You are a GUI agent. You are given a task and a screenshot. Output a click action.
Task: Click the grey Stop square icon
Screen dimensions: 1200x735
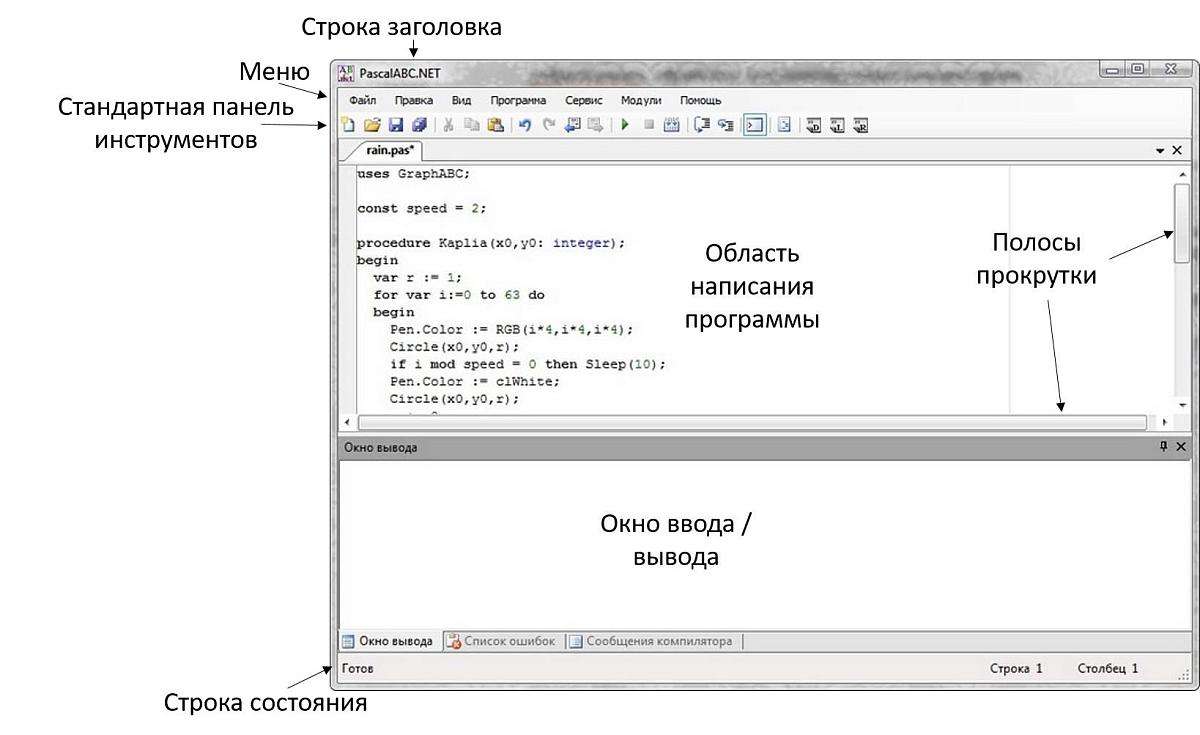(x=649, y=125)
